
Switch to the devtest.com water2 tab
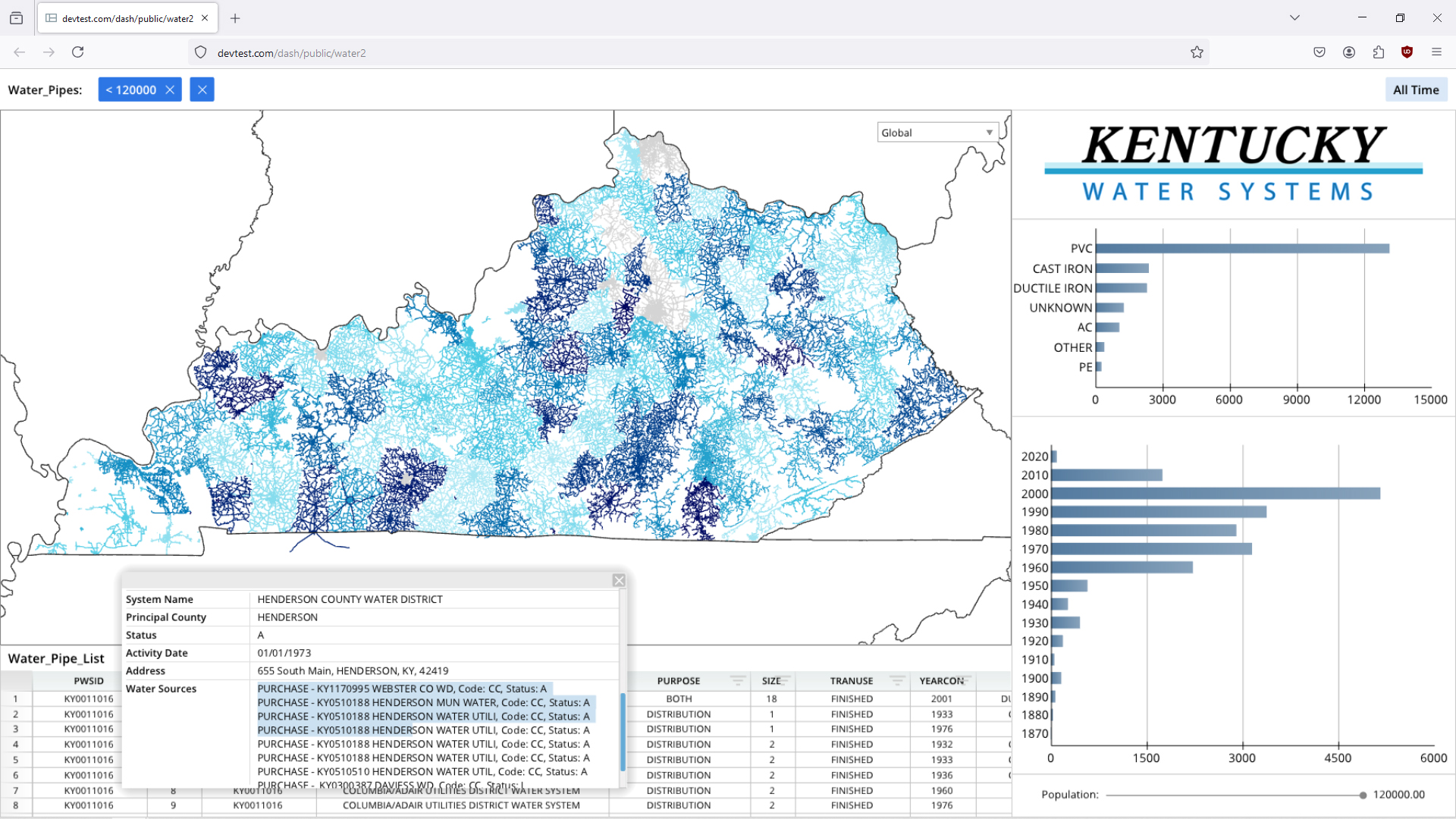[x=127, y=18]
